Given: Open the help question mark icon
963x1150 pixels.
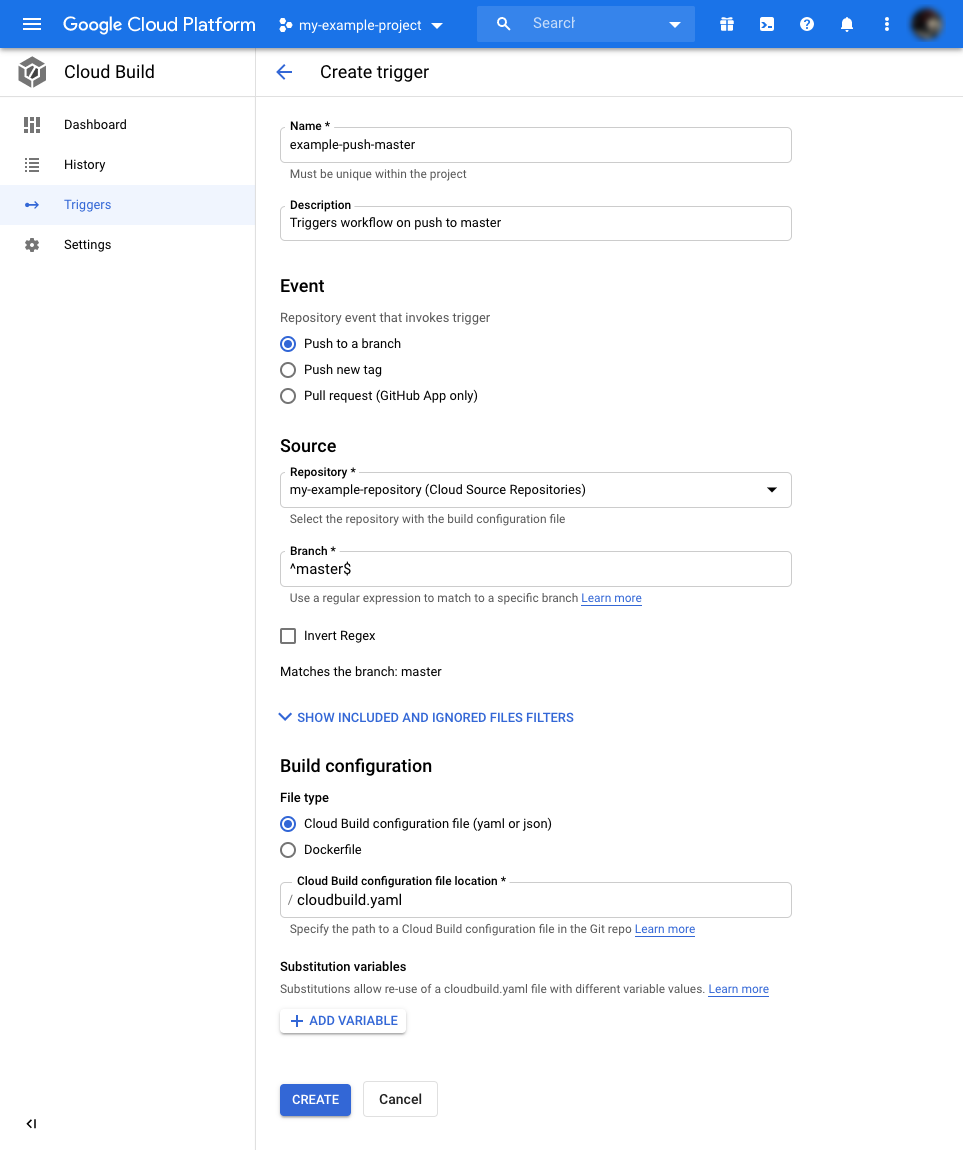Looking at the screenshot, I should pos(807,24).
